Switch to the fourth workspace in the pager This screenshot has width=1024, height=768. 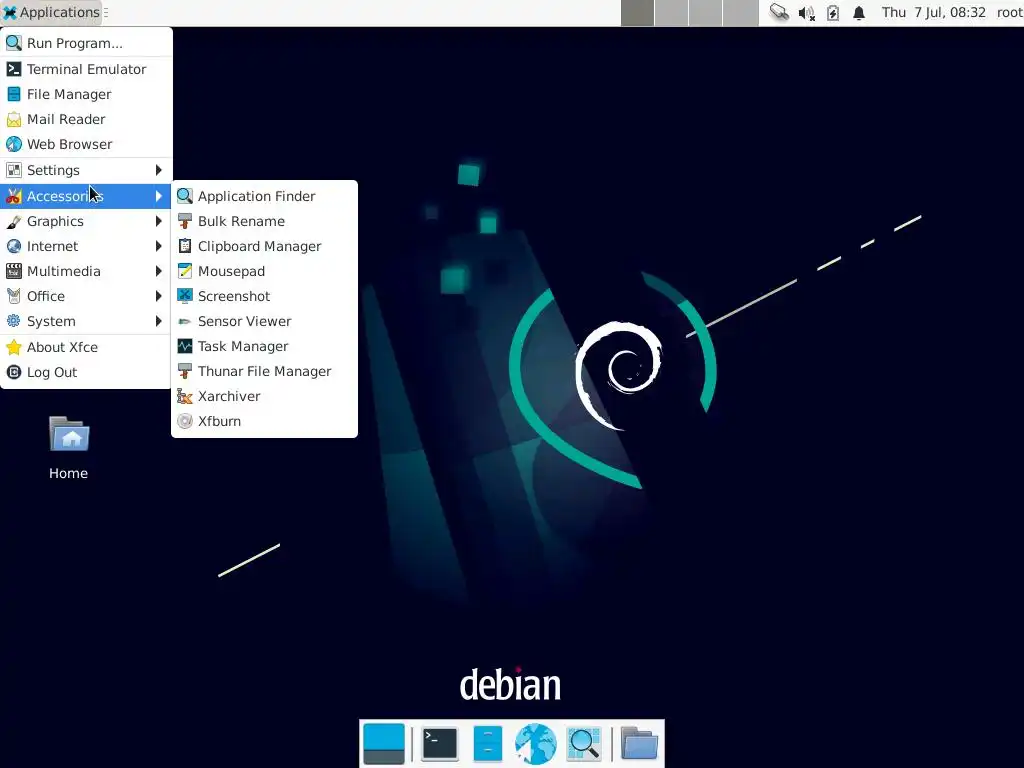[741, 12]
